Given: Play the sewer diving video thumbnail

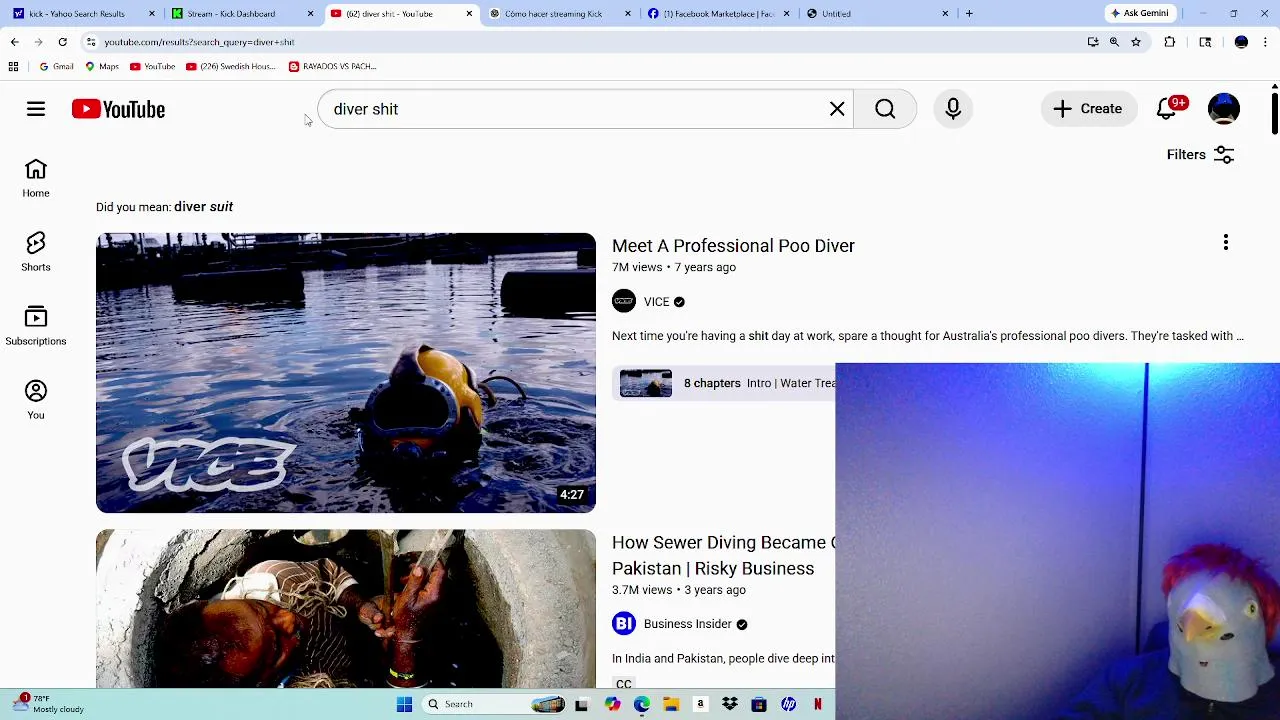Looking at the screenshot, I should [x=346, y=609].
